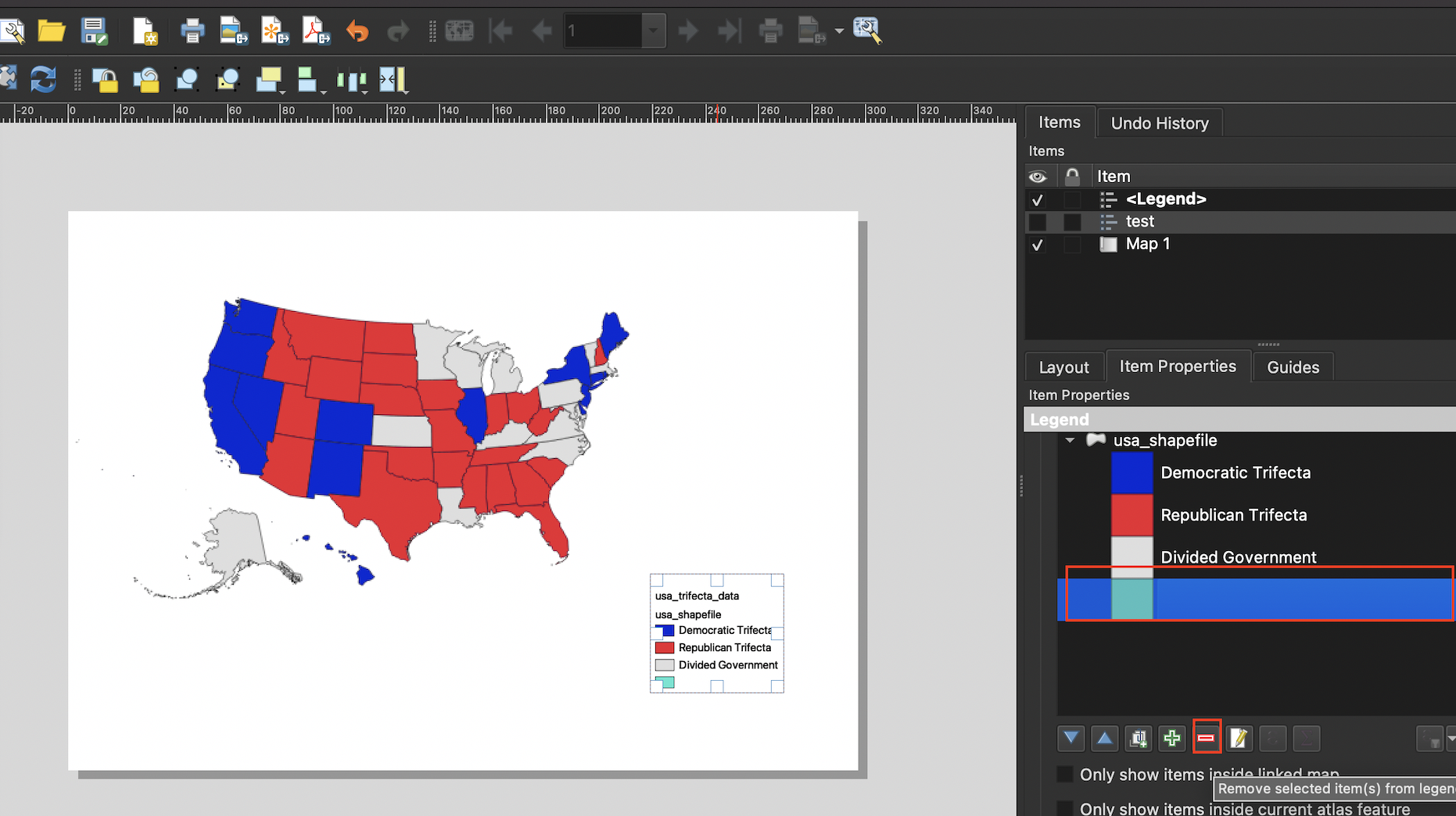The height and width of the screenshot is (816, 1456).
Task: Switch to the Undo History tab
Action: 1159,123
